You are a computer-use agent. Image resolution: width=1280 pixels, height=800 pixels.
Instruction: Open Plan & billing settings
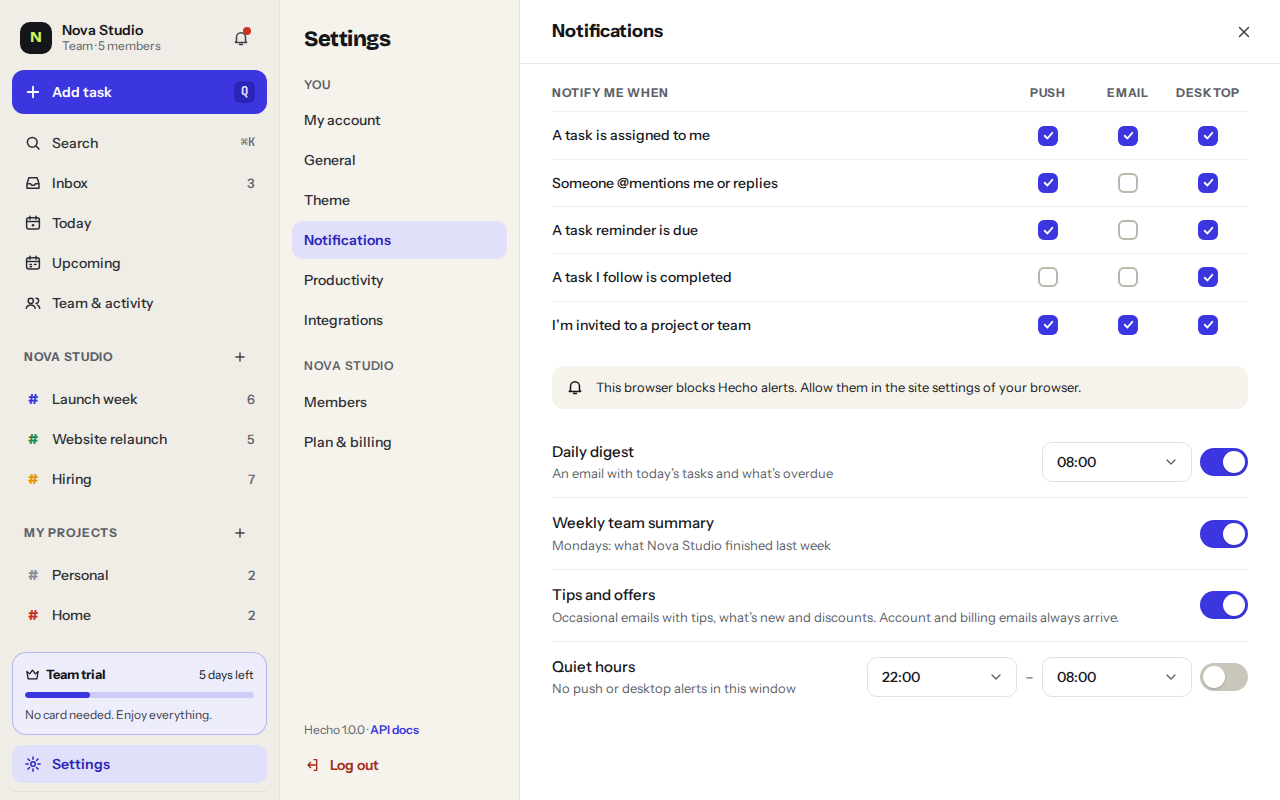(399, 442)
